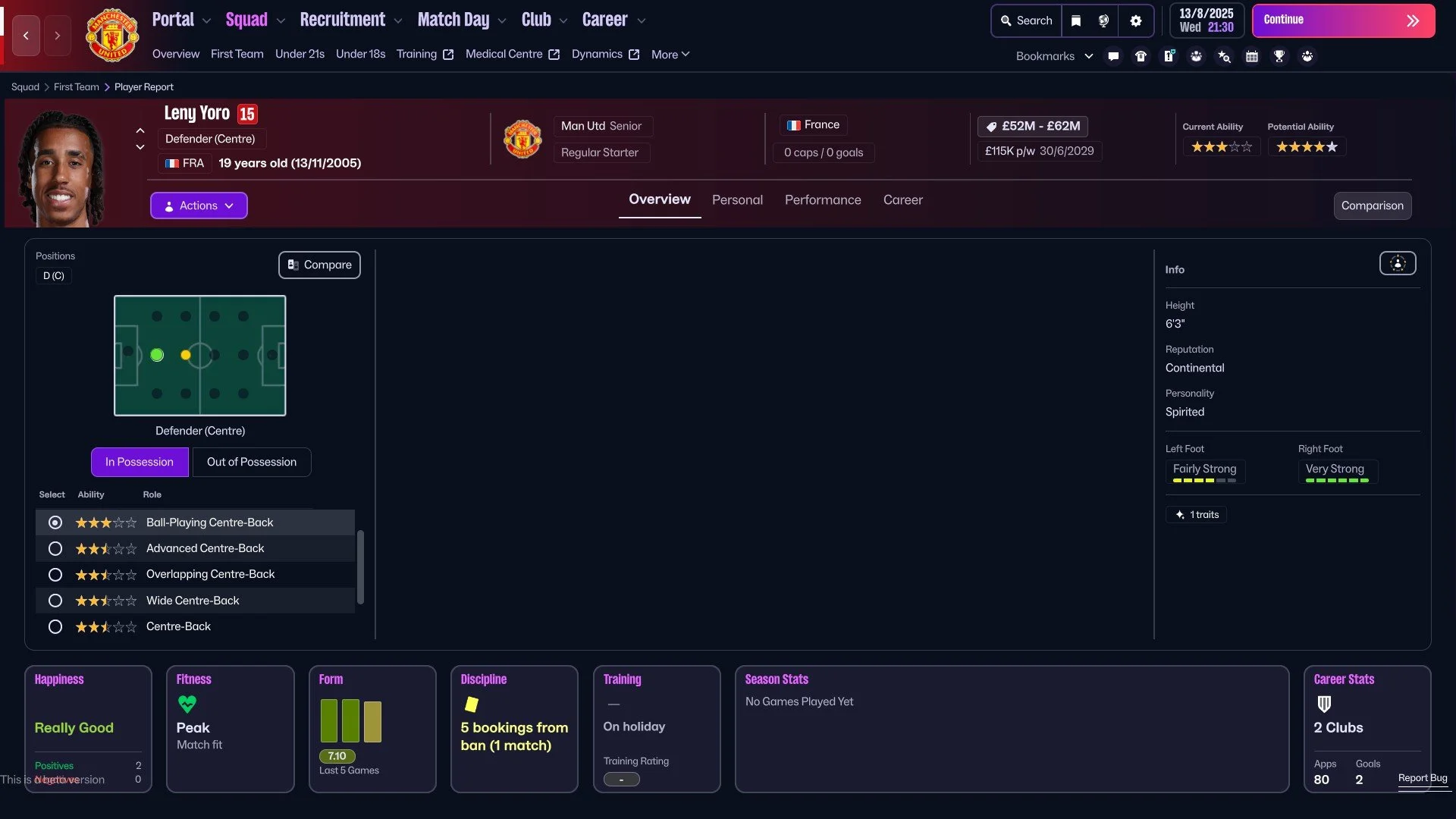1456x819 pixels.
Task: Open the Actions dropdown for Leny Yoro
Action: click(199, 206)
